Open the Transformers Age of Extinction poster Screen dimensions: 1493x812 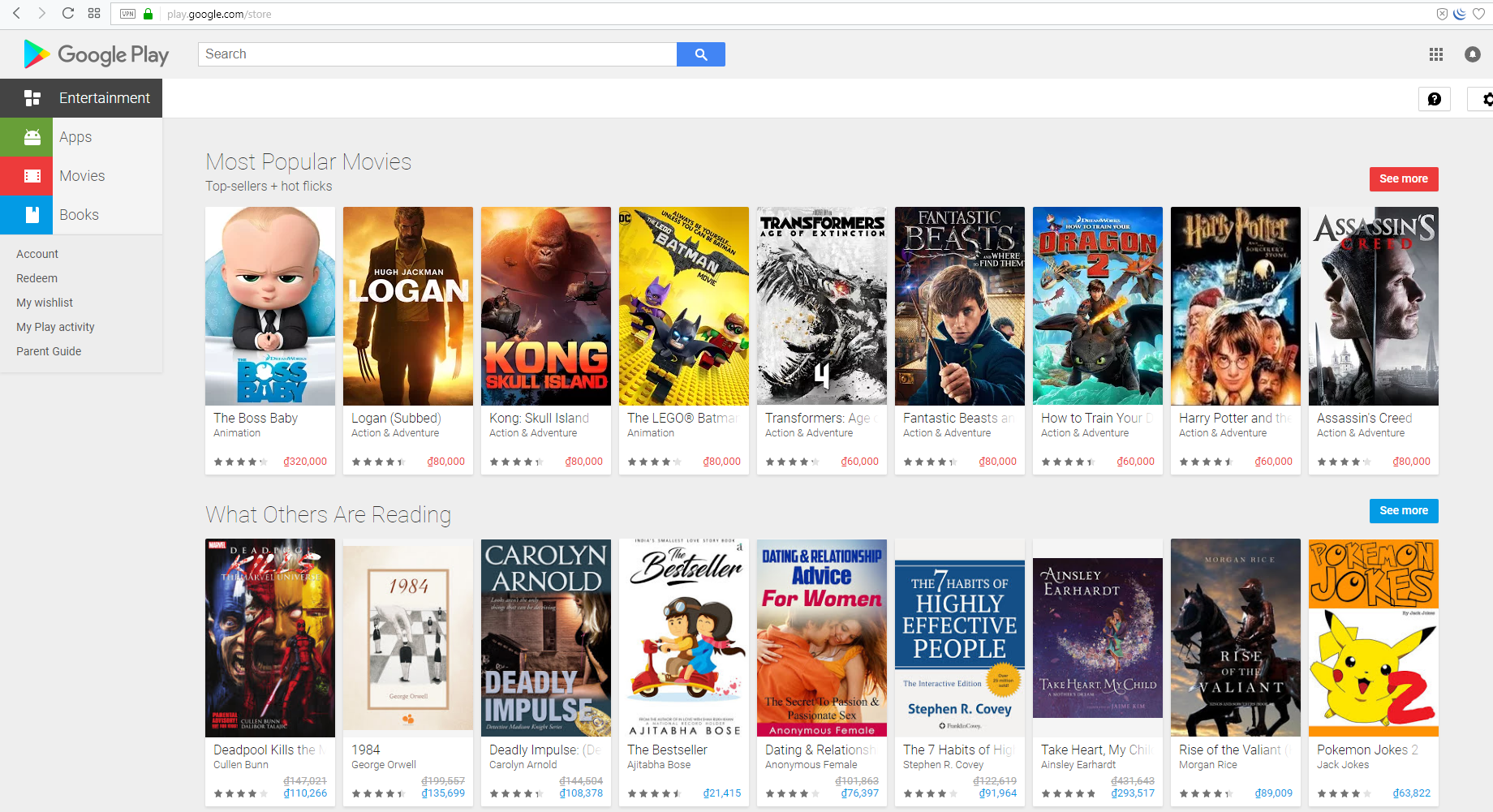coord(822,306)
